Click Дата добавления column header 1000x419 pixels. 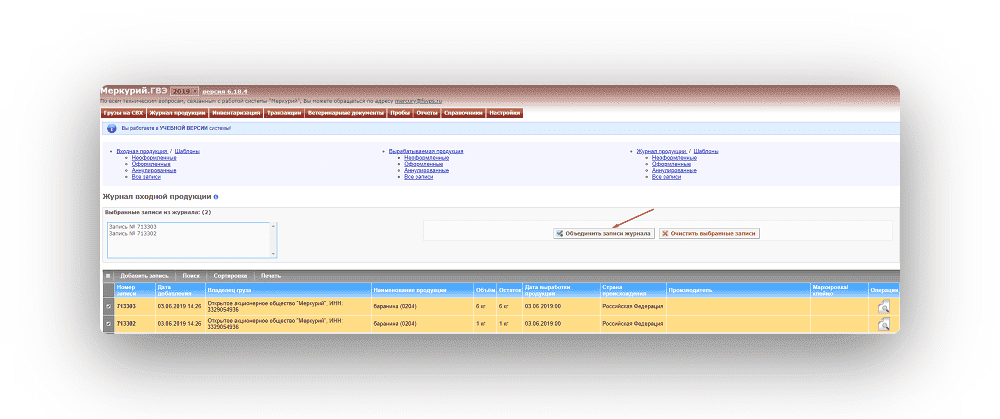click(x=180, y=290)
